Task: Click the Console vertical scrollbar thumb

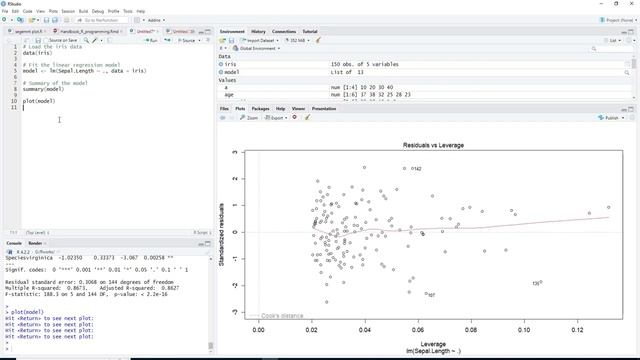Action: click(x=211, y=345)
